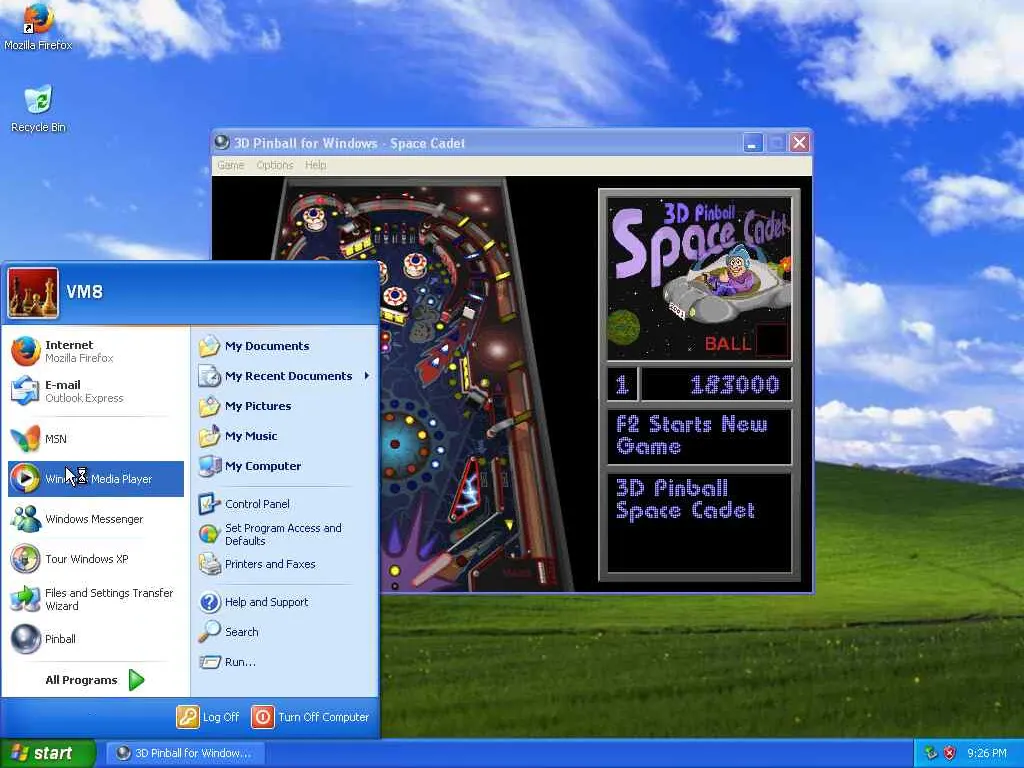Open Files and Settings Transfer Wizard
Image resolution: width=1024 pixels, height=768 pixels.
point(96,599)
